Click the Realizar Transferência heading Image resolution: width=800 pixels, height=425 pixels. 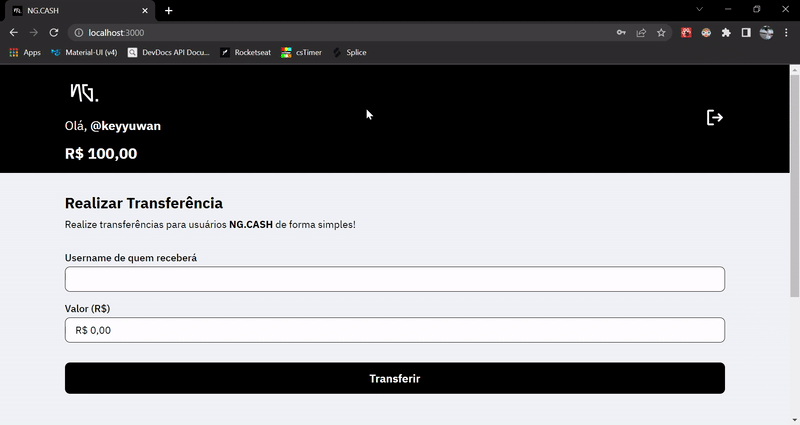tap(144, 203)
